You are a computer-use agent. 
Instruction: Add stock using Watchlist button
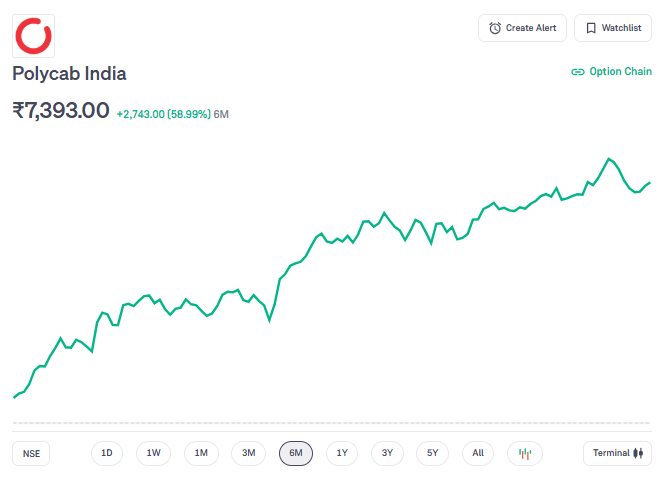pyautogui.click(x=612, y=28)
